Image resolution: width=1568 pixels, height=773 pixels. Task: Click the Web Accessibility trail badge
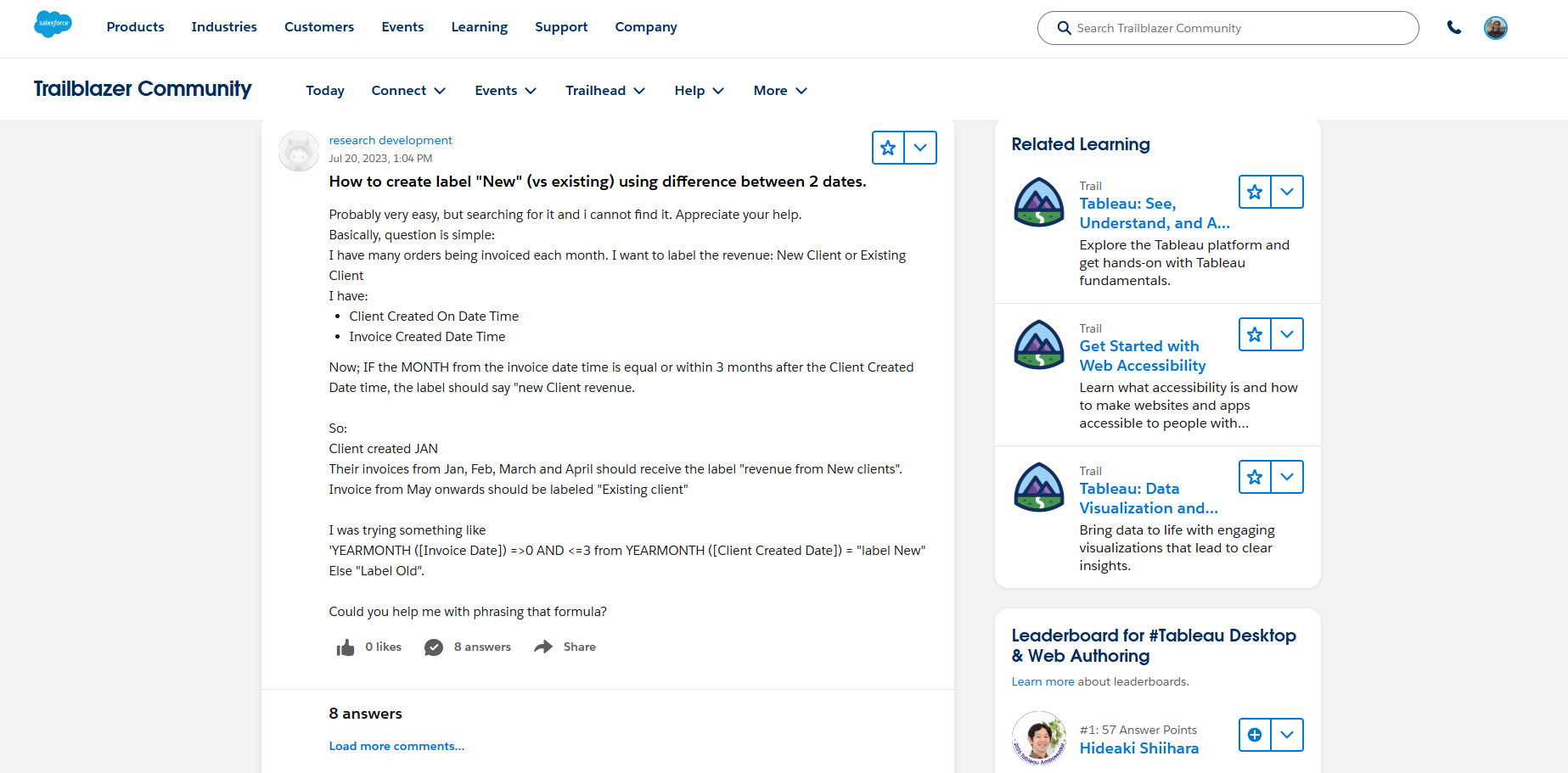1039,344
